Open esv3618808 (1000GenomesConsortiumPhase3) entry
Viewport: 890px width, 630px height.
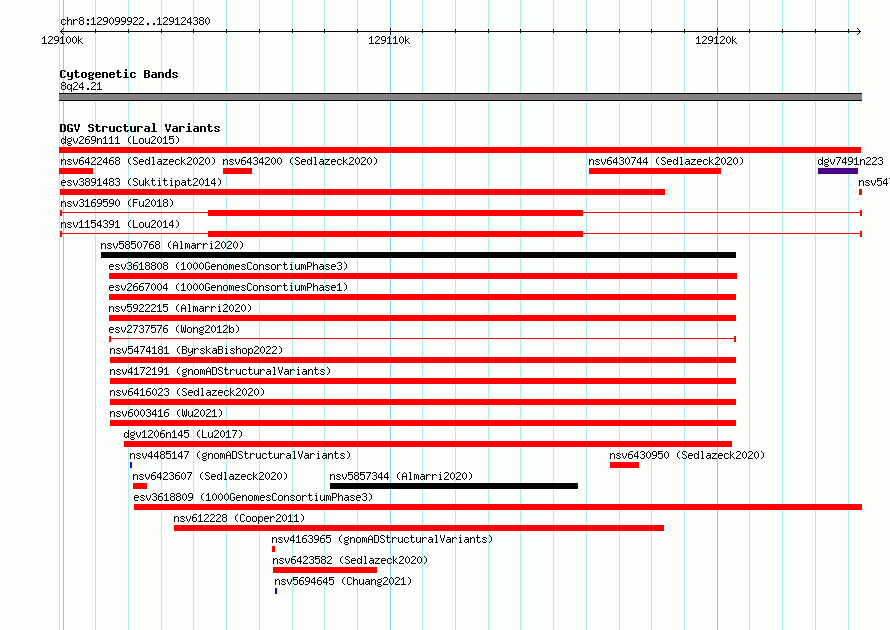click(x=423, y=276)
